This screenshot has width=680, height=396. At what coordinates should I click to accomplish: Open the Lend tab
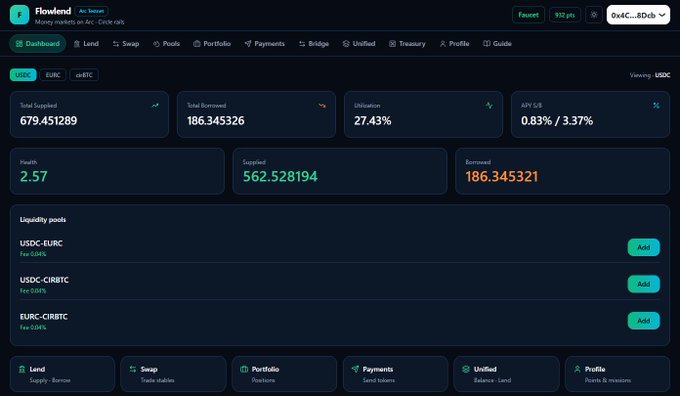tap(86, 43)
